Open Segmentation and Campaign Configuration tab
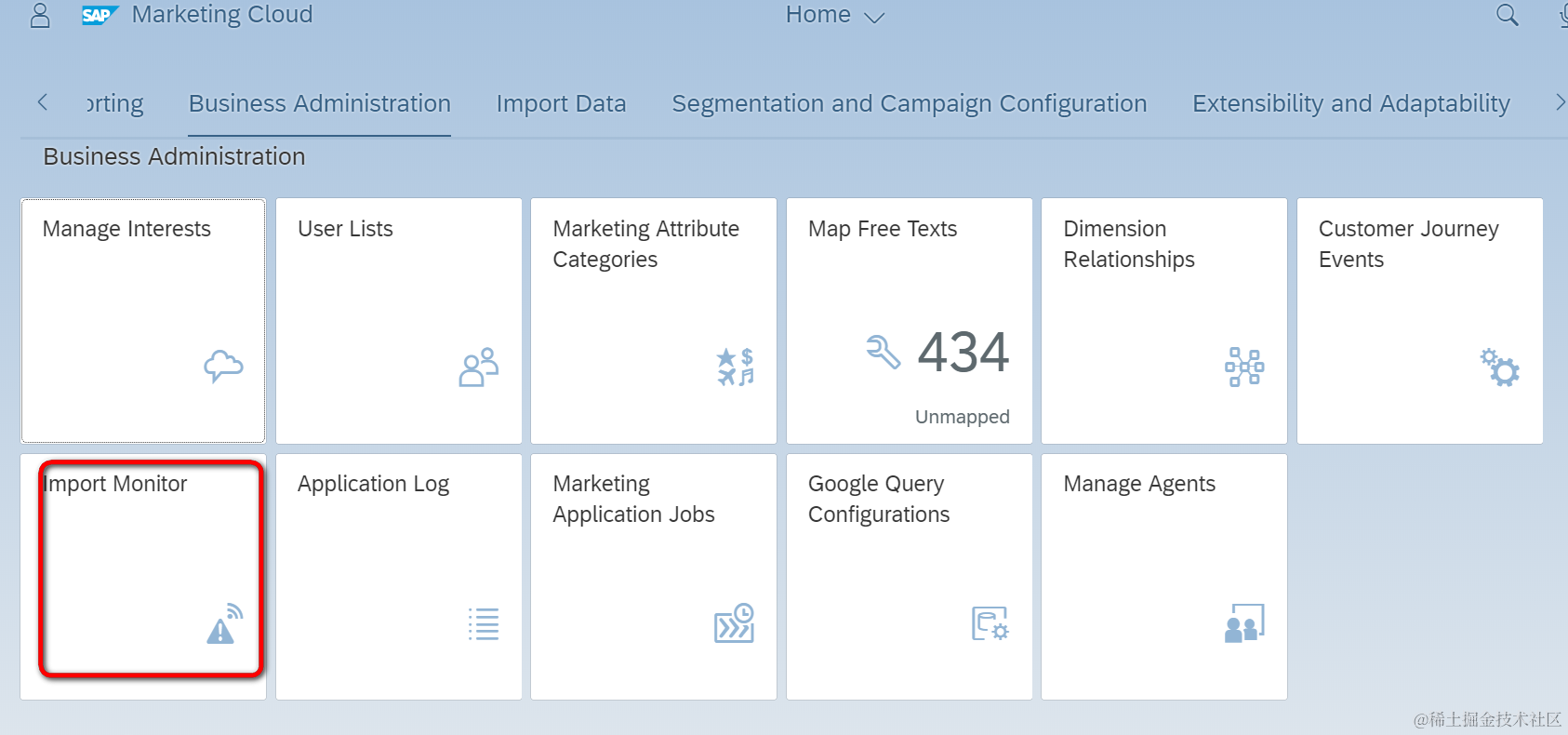Screen dimensions: 1568x735 coord(909,103)
